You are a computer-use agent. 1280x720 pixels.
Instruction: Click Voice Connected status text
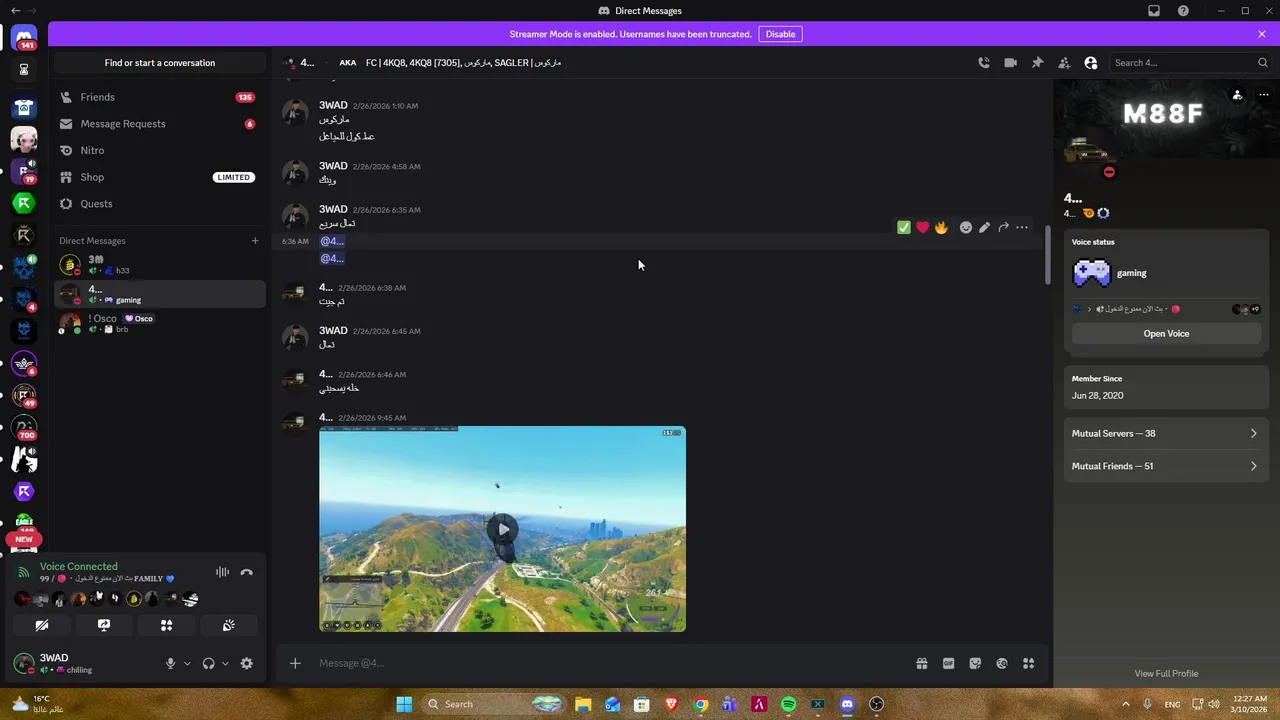pos(78,566)
